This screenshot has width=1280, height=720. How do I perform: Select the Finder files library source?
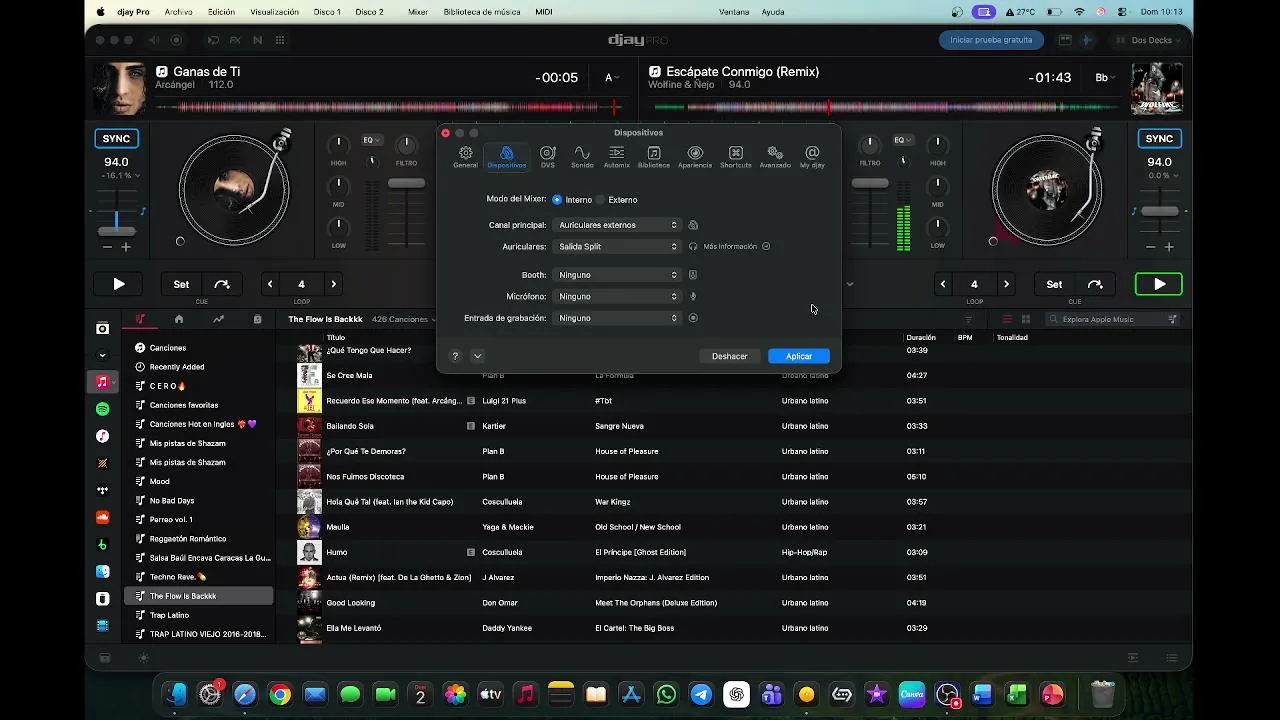click(102, 571)
